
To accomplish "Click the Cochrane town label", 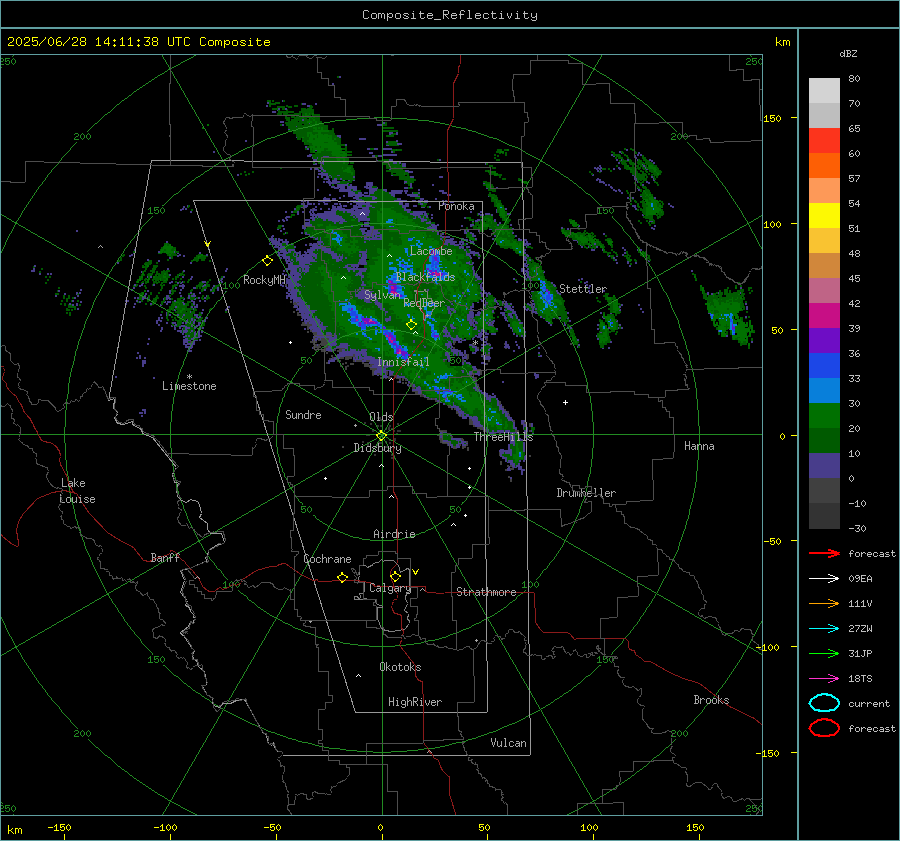I will click(x=327, y=559).
